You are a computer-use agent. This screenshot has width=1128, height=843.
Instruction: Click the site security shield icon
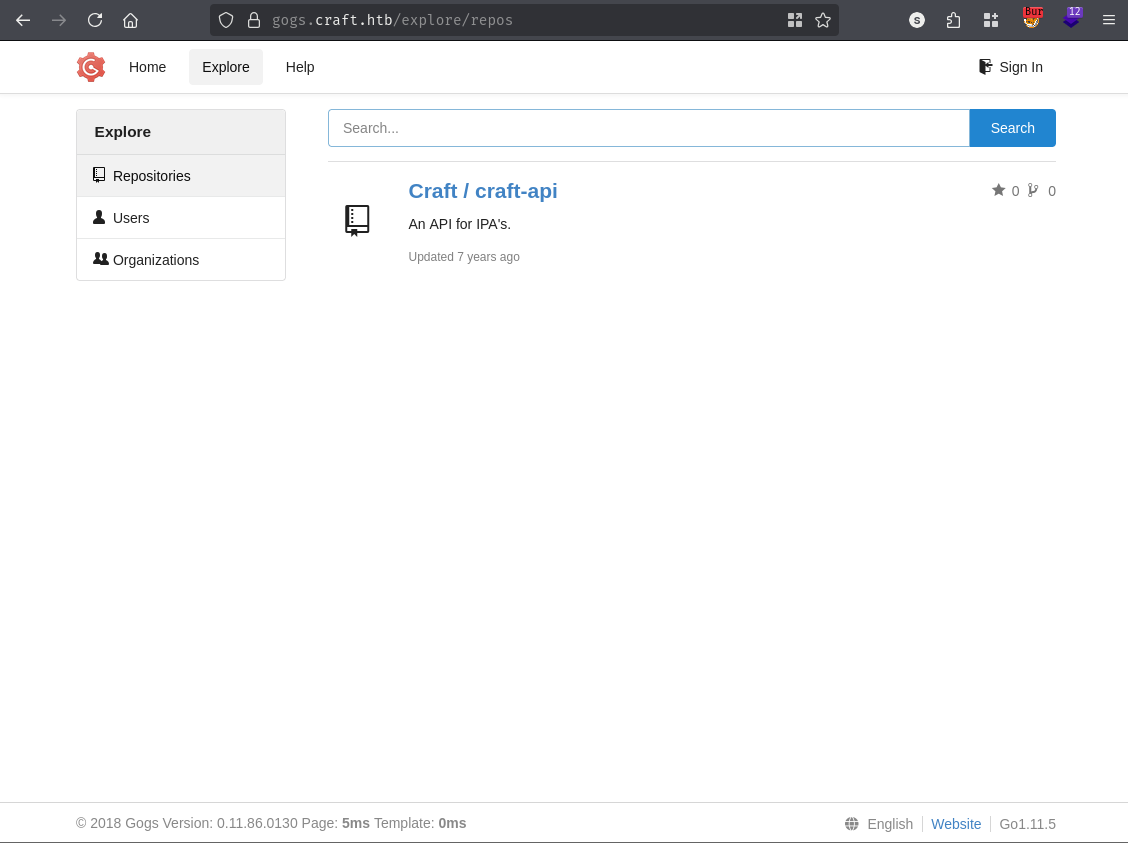coord(226,20)
